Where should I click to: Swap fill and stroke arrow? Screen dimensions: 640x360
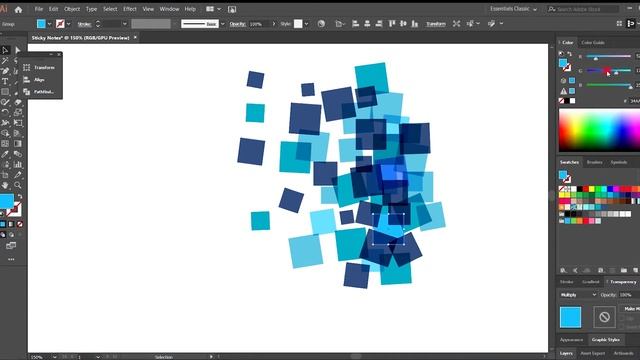20,196
